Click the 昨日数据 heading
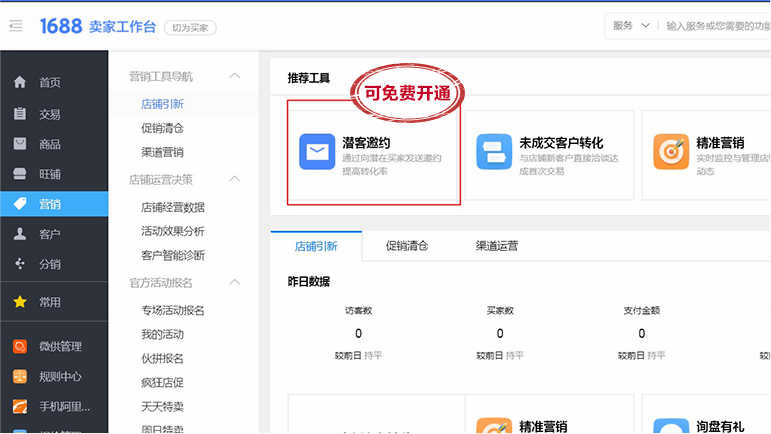The height and width of the screenshot is (434, 771). pyautogui.click(x=309, y=281)
